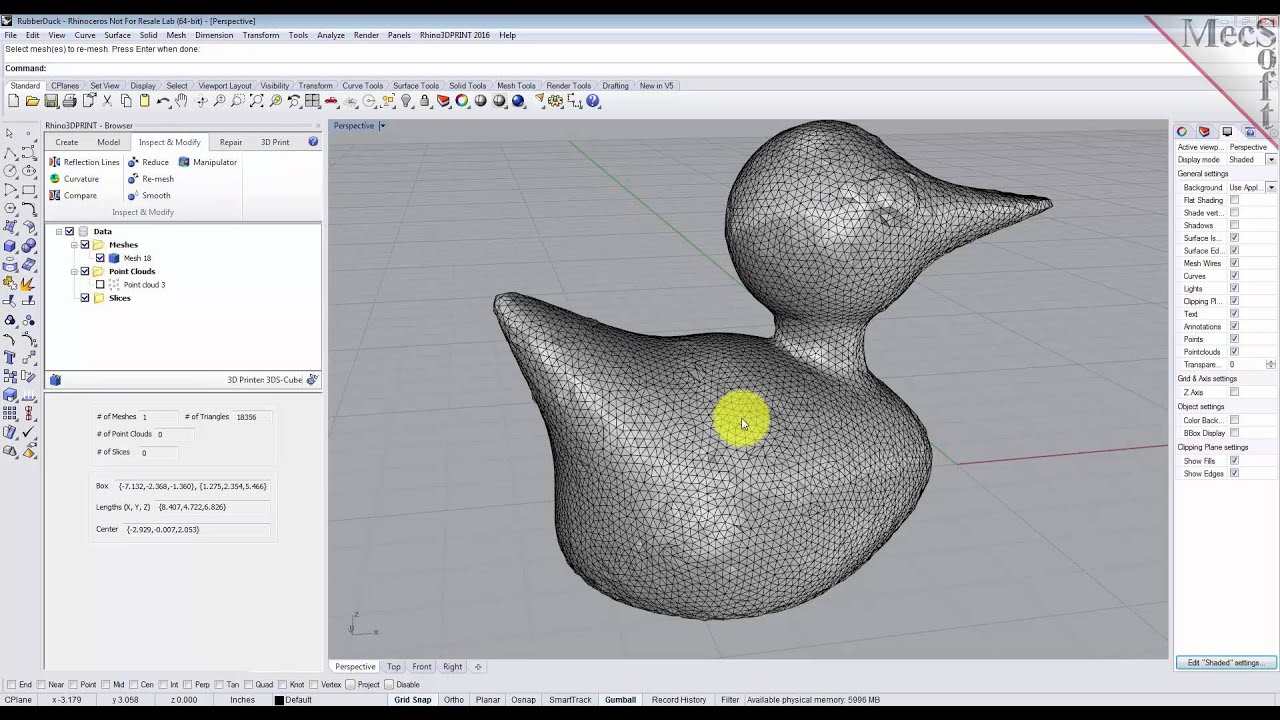Click the padlock Lock icon
This screenshot has width=1280, height=720.
pyautogui.click(x=425, y=101)
